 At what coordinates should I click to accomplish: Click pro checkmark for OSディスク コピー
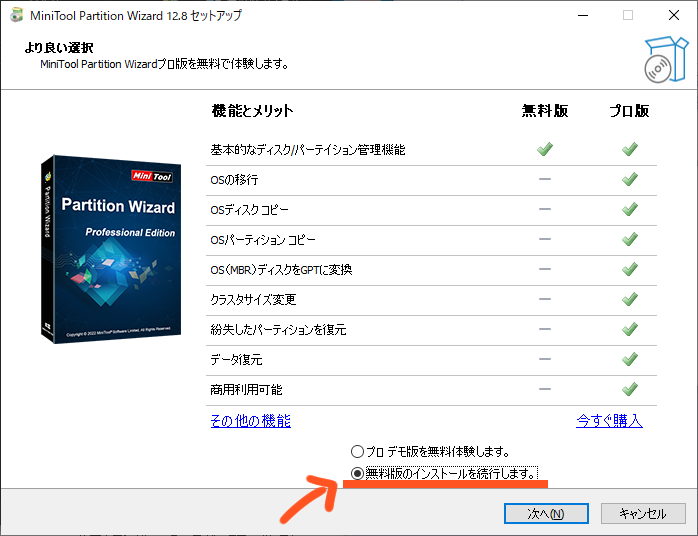pyautogui.click(x=630, y=210)
